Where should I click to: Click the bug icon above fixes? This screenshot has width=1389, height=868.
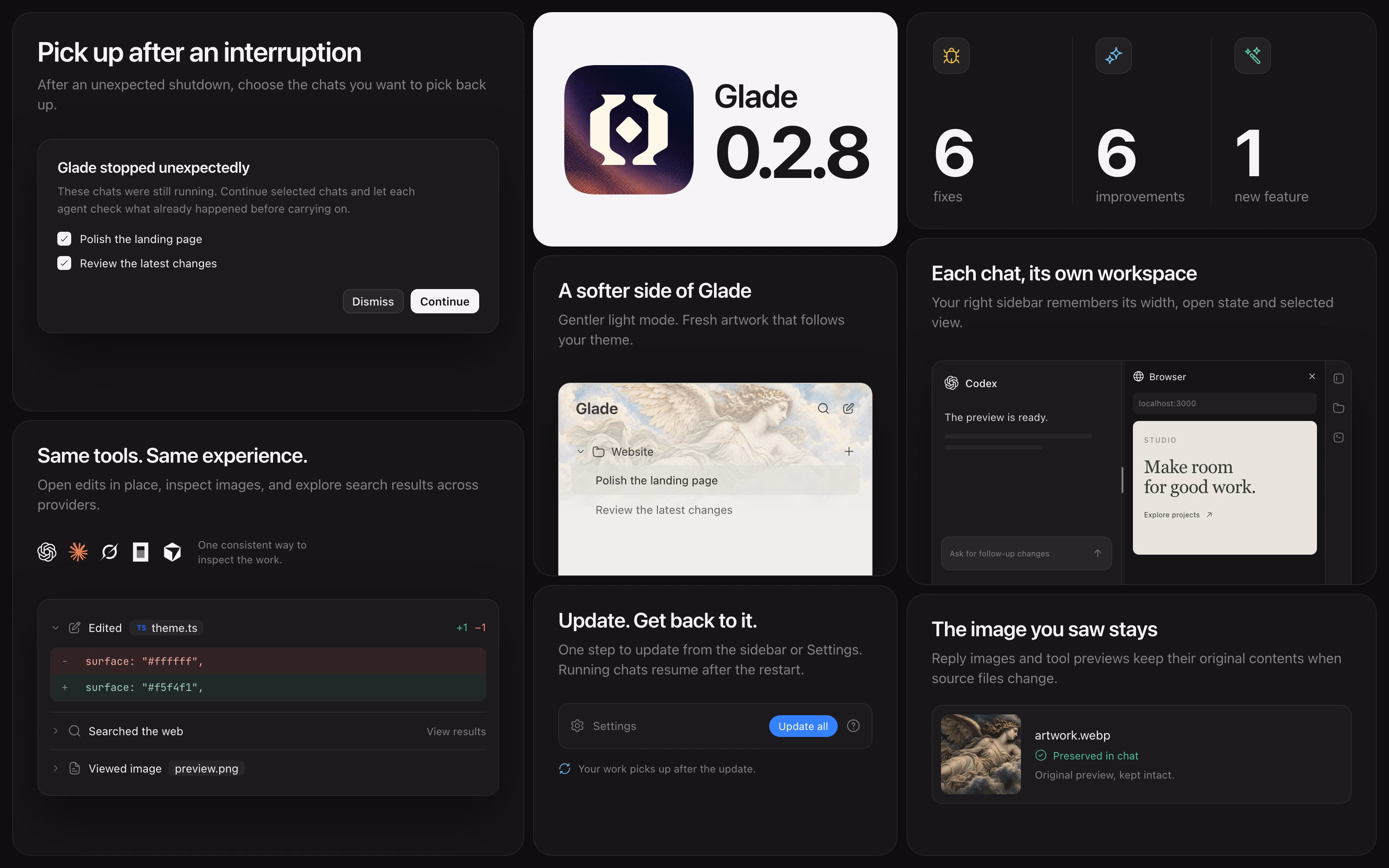951,56
